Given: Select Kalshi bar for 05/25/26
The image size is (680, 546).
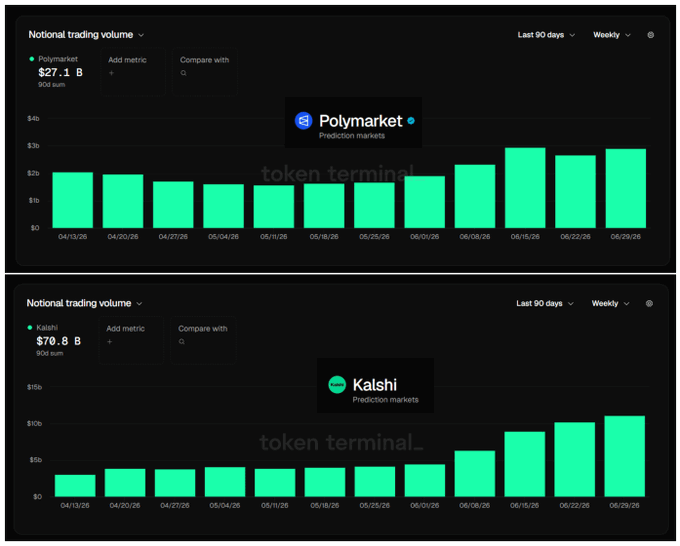Looking at the screenshot, I should coord(375,481).
